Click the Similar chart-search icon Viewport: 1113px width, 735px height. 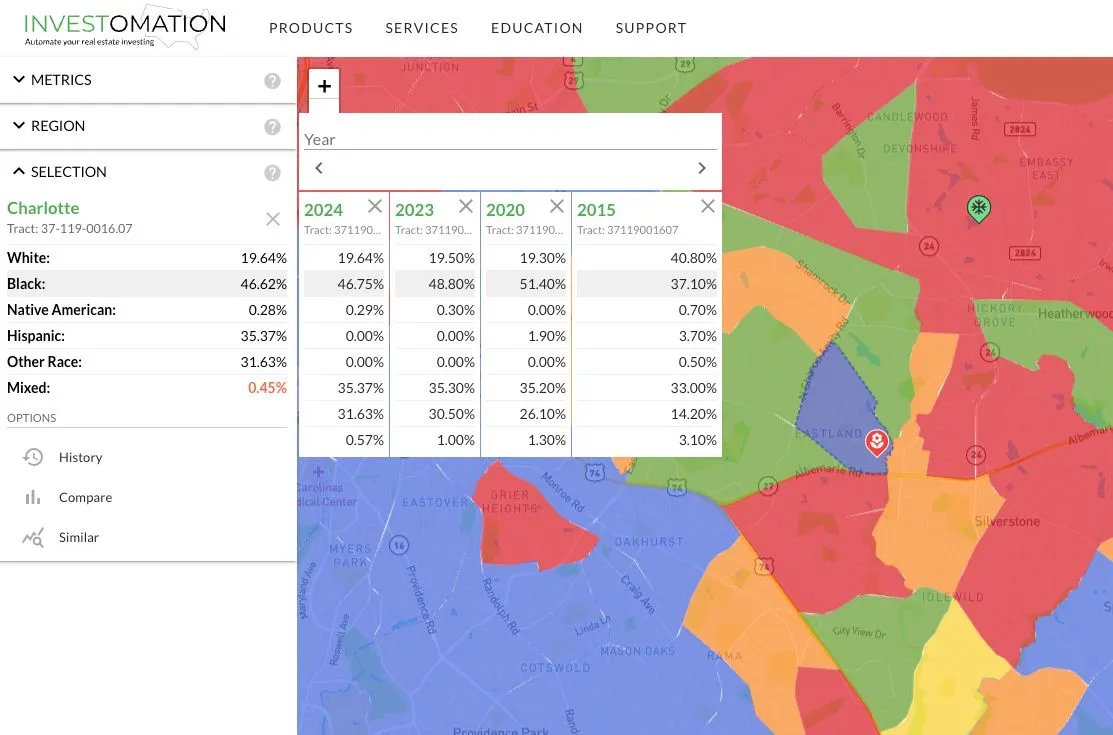point(33,538)
